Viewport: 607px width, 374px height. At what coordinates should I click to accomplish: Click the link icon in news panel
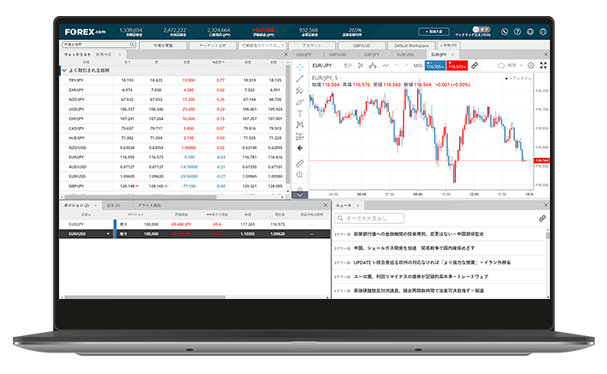pos(542,219)
